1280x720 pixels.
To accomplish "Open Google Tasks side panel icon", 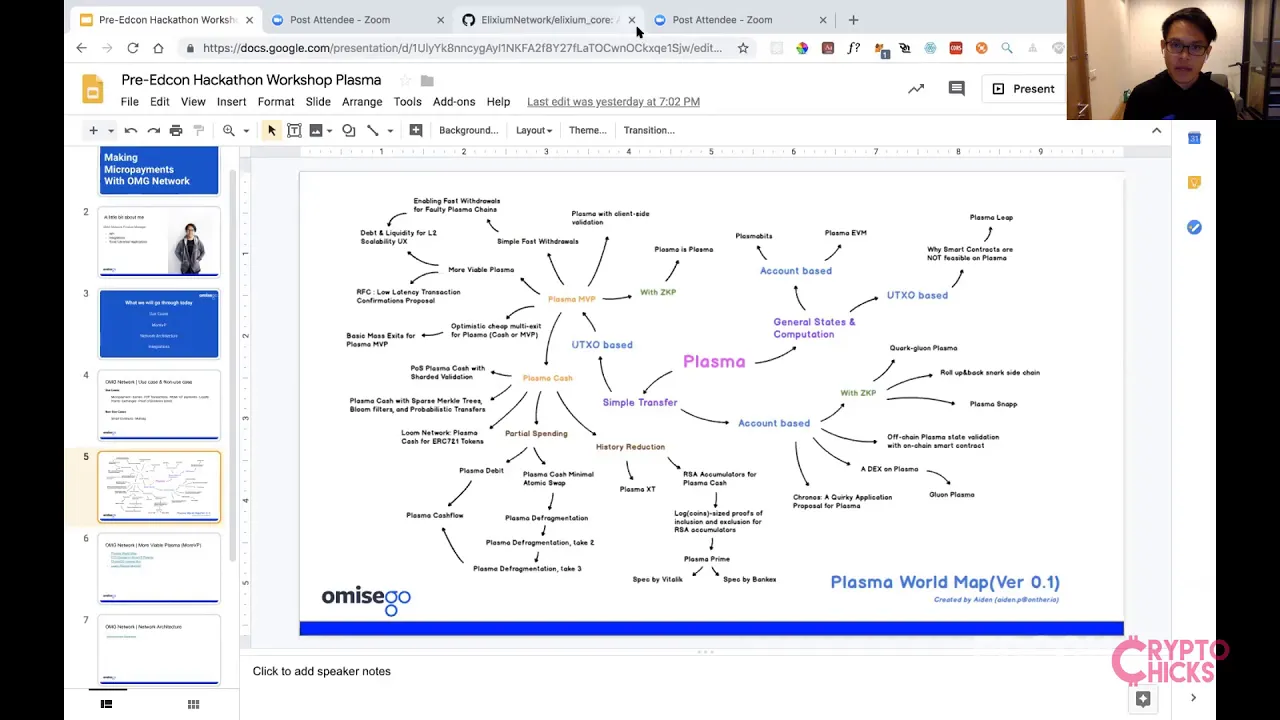I will click(x=1194, y=227).
